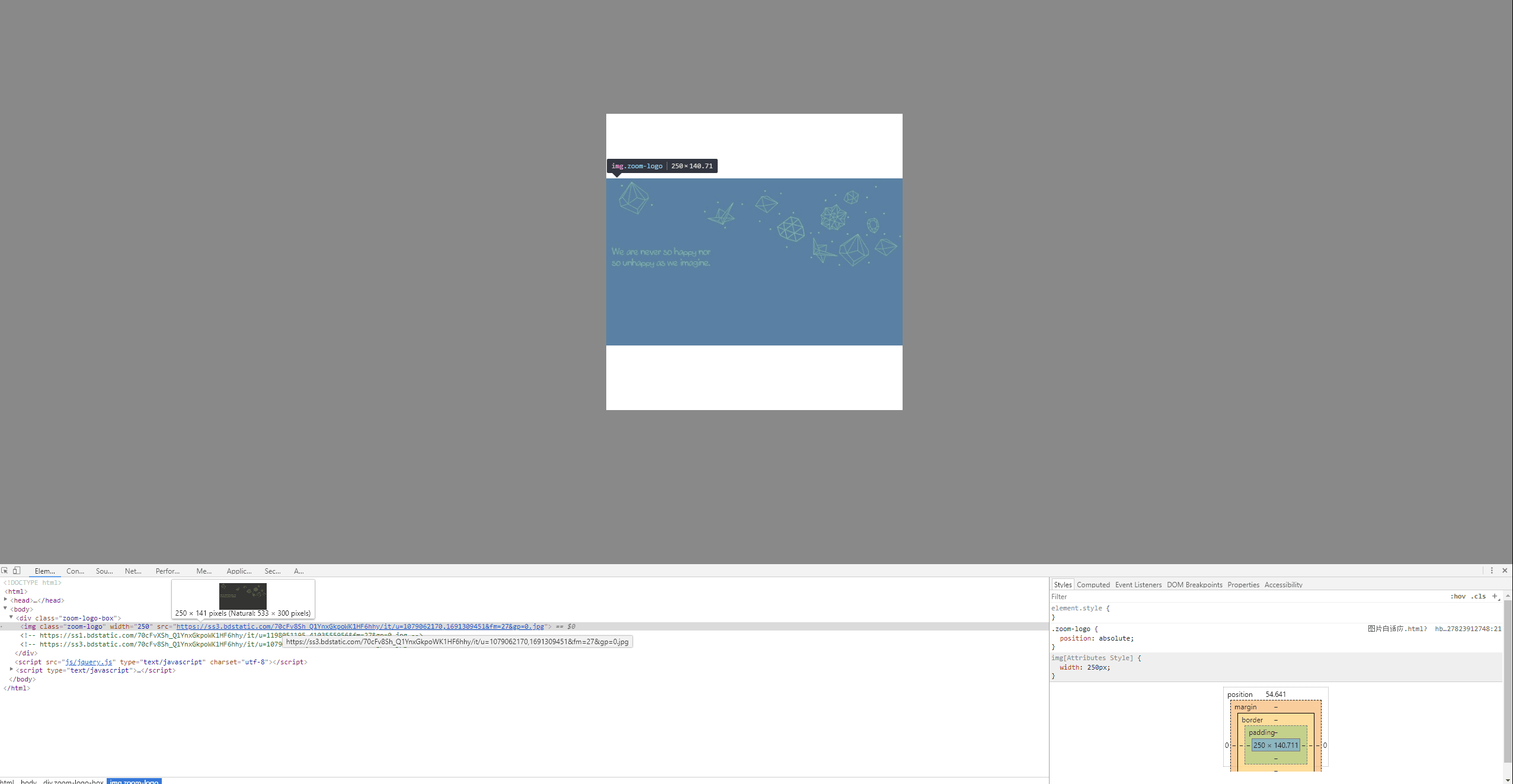The width and height of the screenshot is (1513, 784).
Task: Toggle the device toolbar icon
Action: point(17,571)
